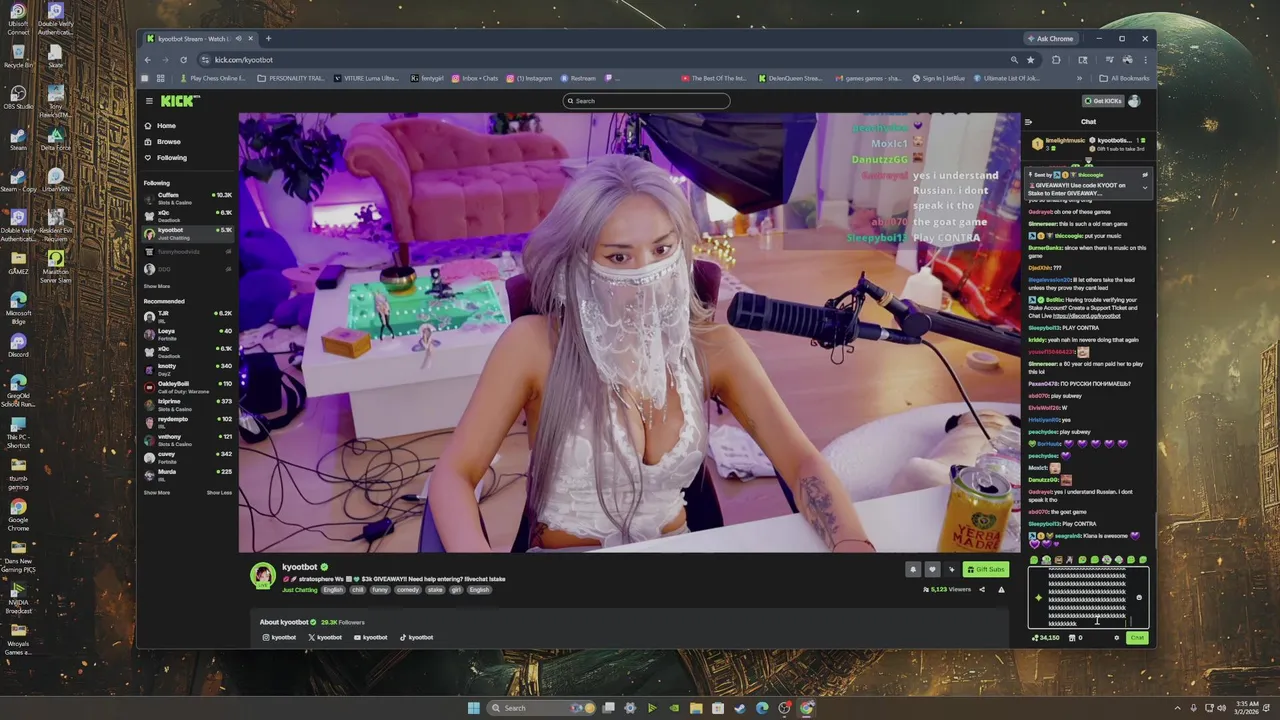Open the Kick hamburger menu
The image size is (1280, 720).
coord(149,101)
